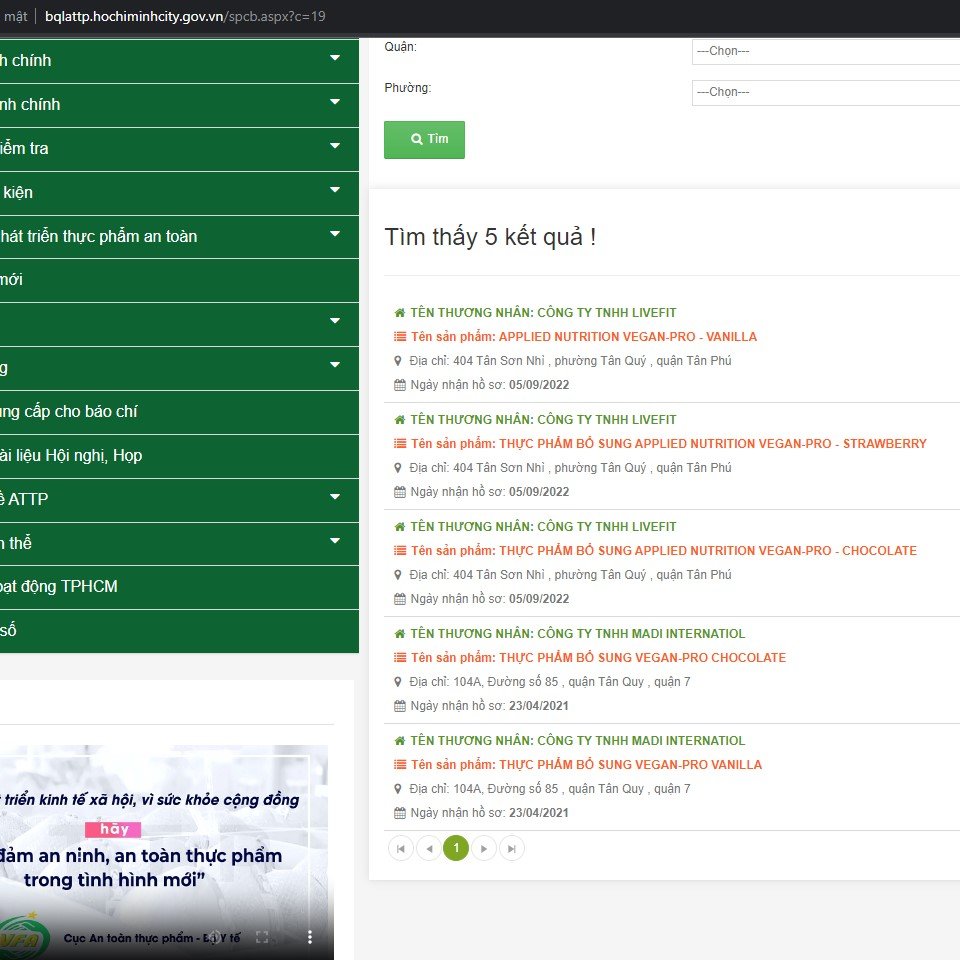Viewport: 960px width, 960px height.
Task: Open 'ài liệu Hội nghị, Họp' menu item
Action: pyautogui.click(x=179, y=456)
